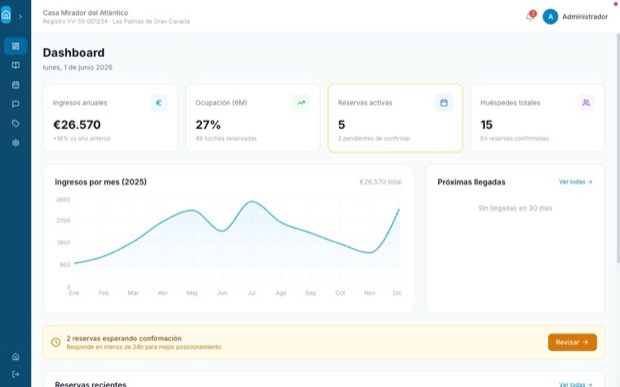Open the calendar icon in sidebar
This screenshot has height=387, width=620.
15,85
